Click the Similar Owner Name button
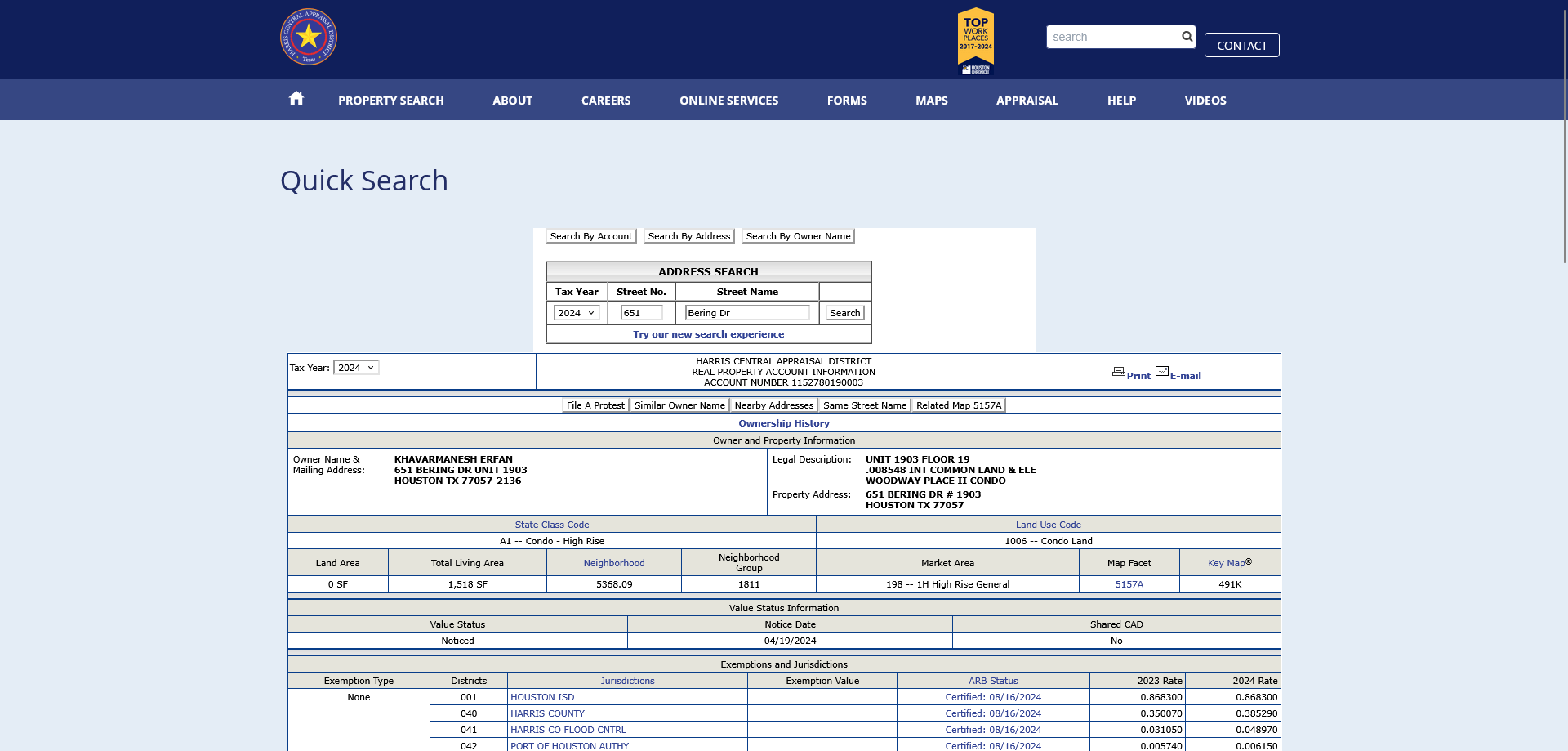Image resolution: width=1568 pixels, height=751 pixels. pos(679,405)
